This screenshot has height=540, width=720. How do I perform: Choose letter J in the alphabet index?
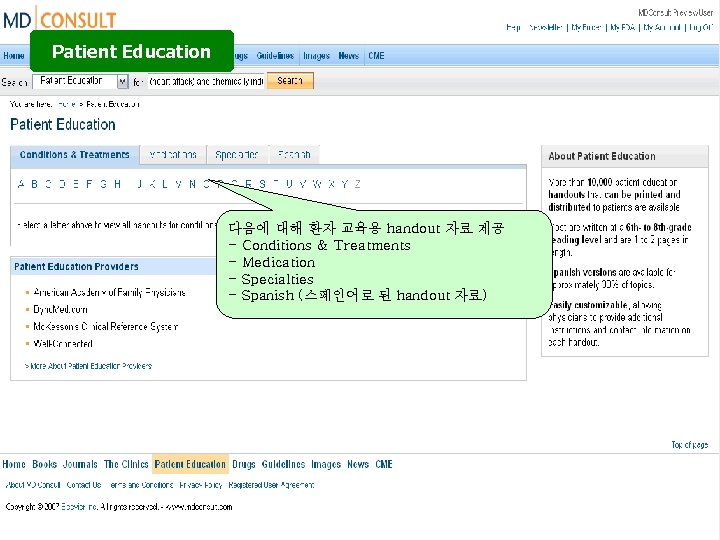tap(140, 185)
